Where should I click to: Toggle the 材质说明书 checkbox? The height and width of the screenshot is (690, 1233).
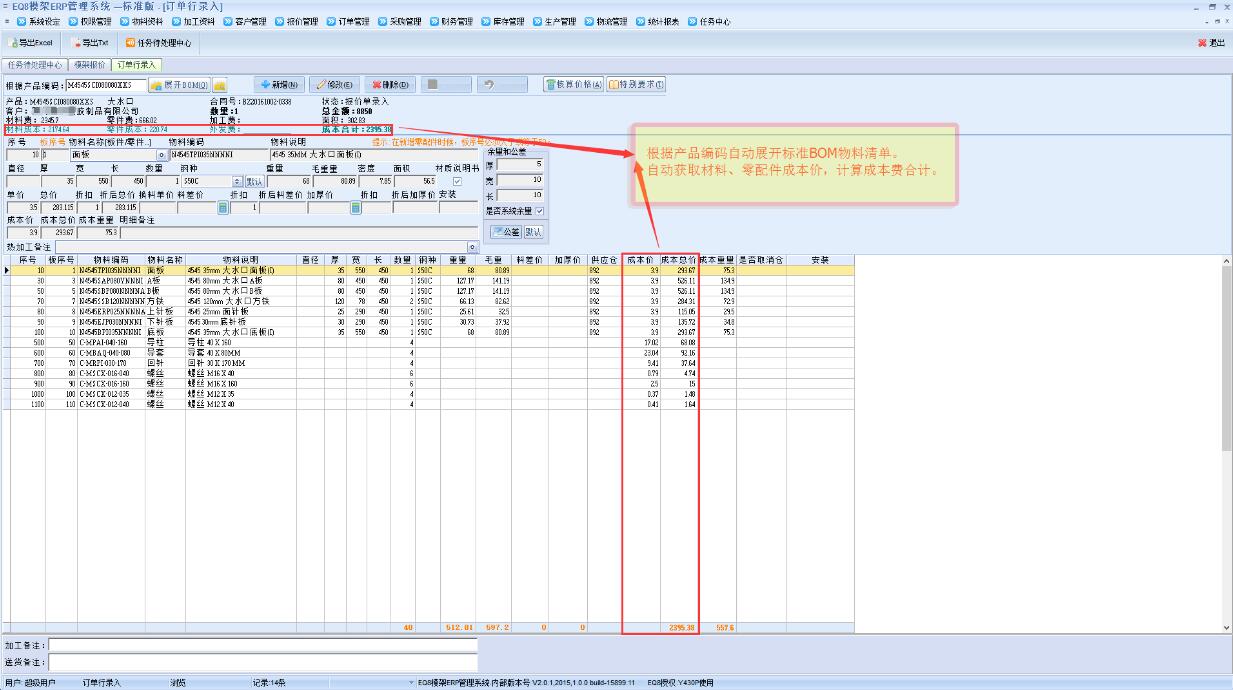point(458,181)
